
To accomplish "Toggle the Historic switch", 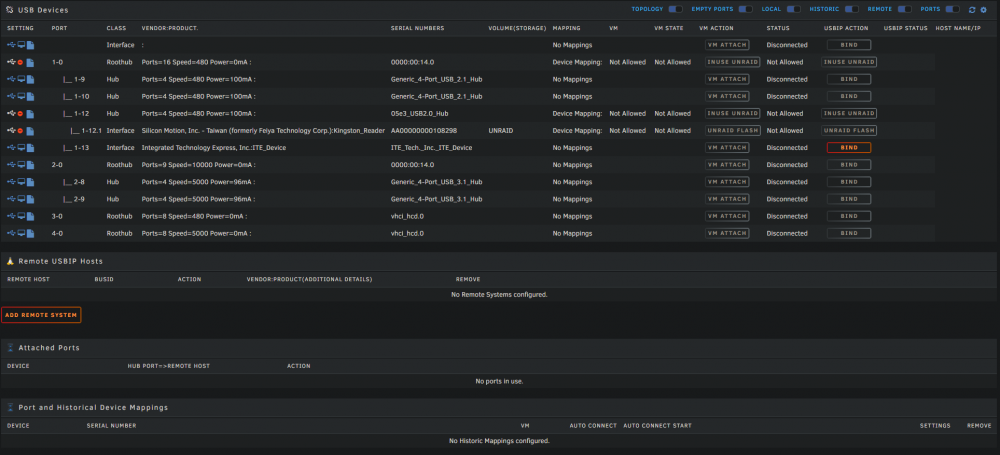I will pyautogui.click(x=851, y=10).
